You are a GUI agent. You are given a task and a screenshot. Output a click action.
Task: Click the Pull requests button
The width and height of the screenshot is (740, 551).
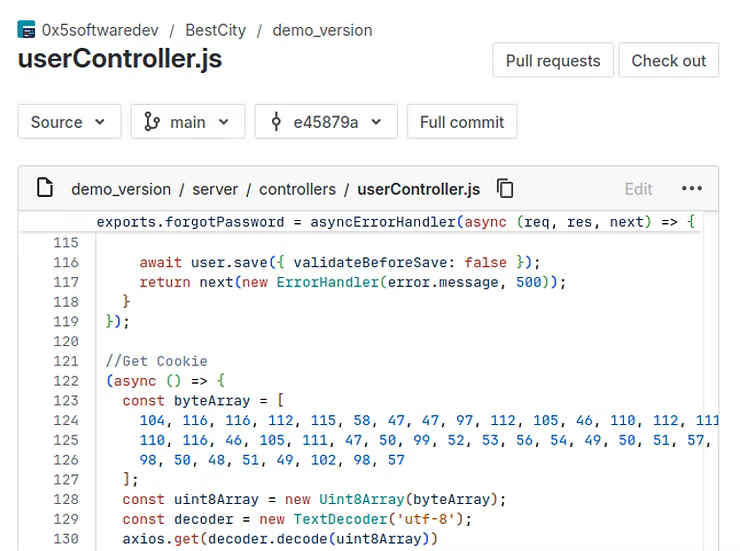click(553, 60)
